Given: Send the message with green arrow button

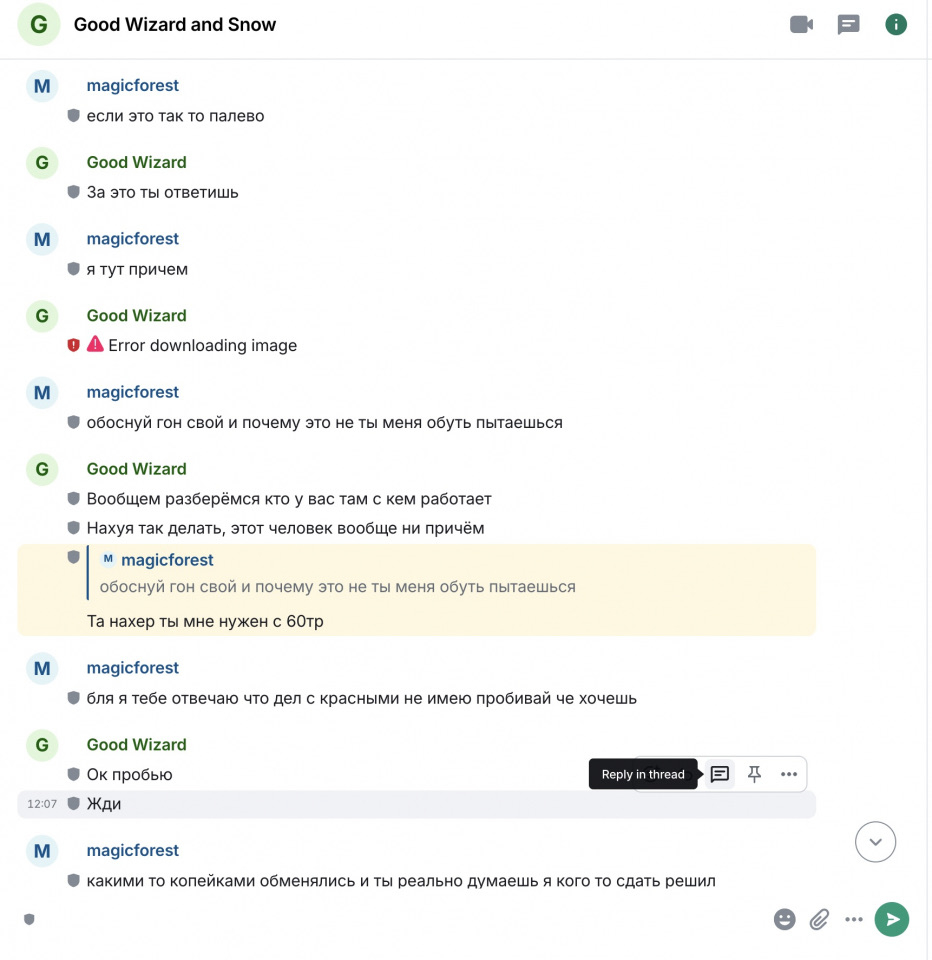Looking at the screenshot, I should coord(892,919).
